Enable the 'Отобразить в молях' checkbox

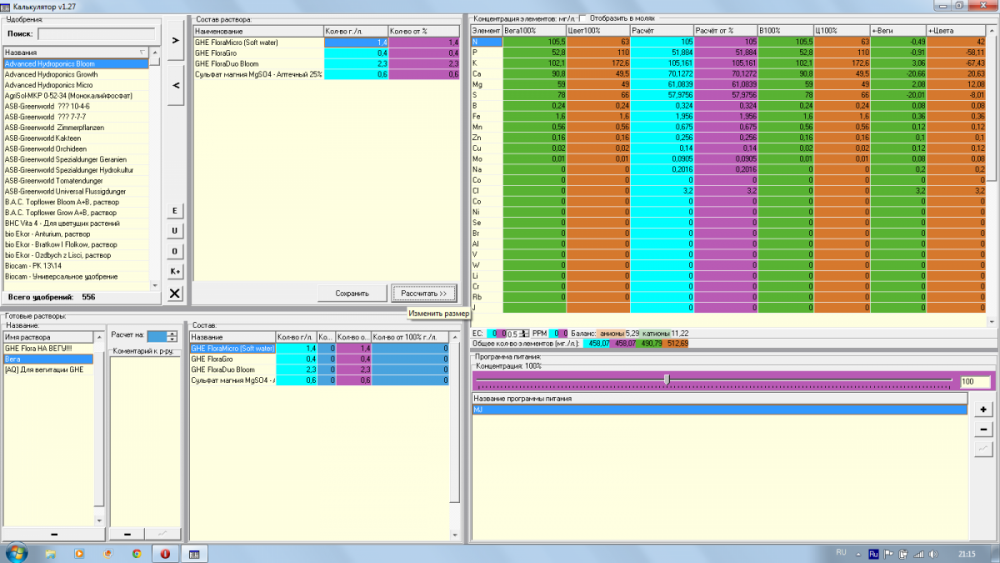[x=583, y=18]
